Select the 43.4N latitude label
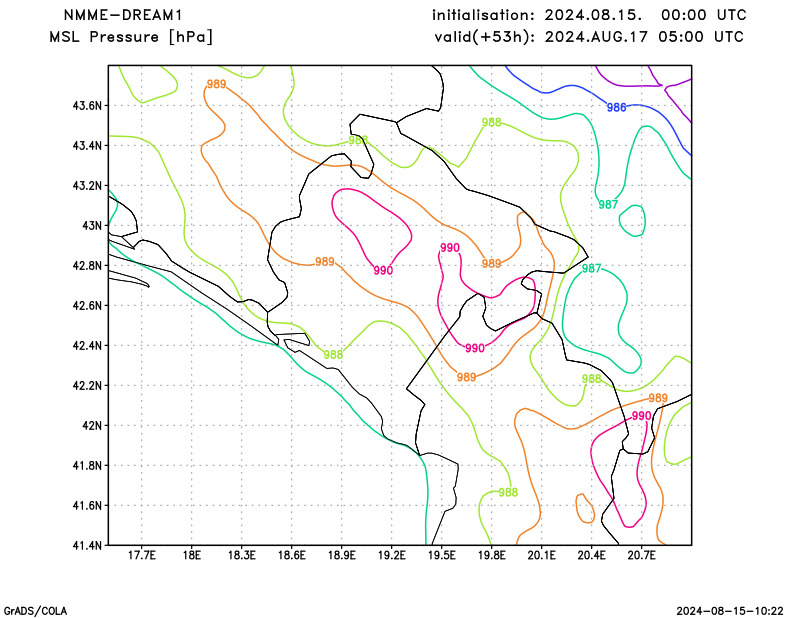This screenshot has height=618, width=800. click(x=87, y=145)
